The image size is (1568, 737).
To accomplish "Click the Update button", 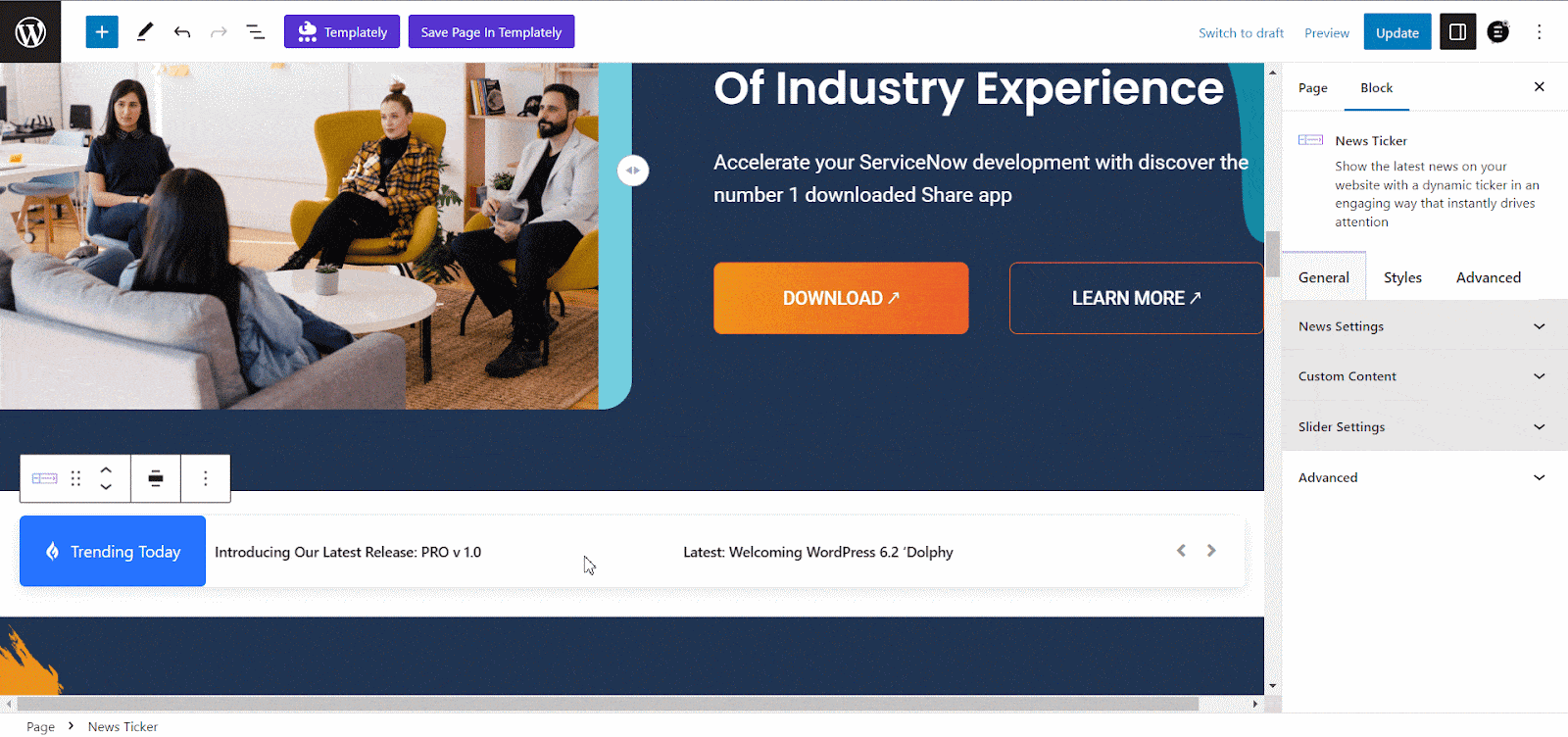I will point(1397,32).
